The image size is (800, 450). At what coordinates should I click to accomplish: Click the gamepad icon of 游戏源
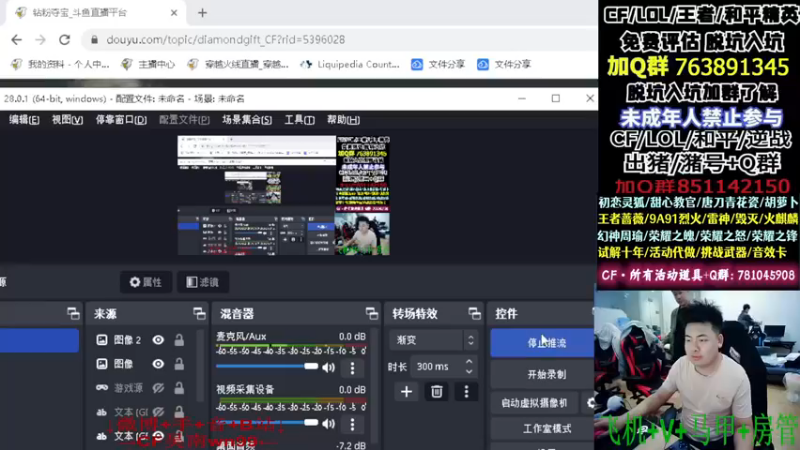[102, 388]
